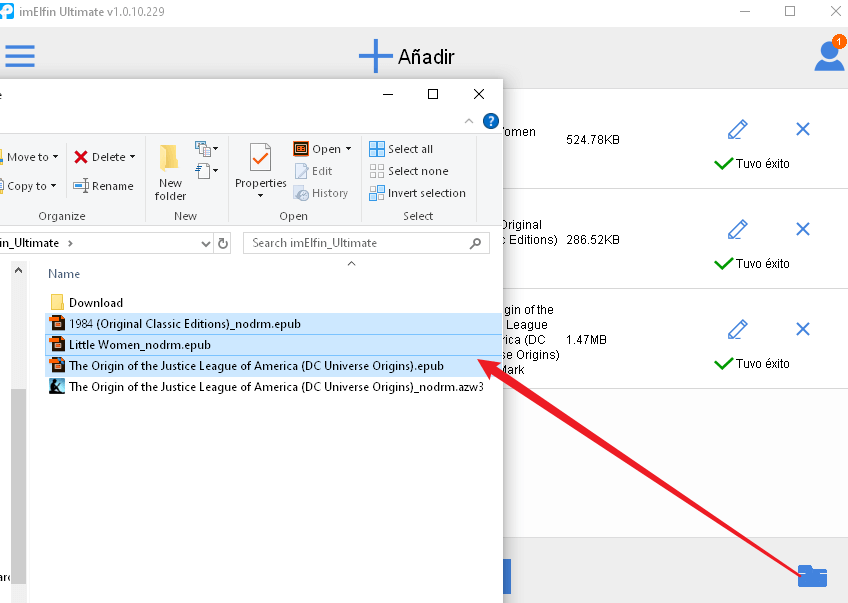Edit the Little Women book entry (524.78KB)
Image resolution: width=848 pixels, height=603 pixels.
738,129
